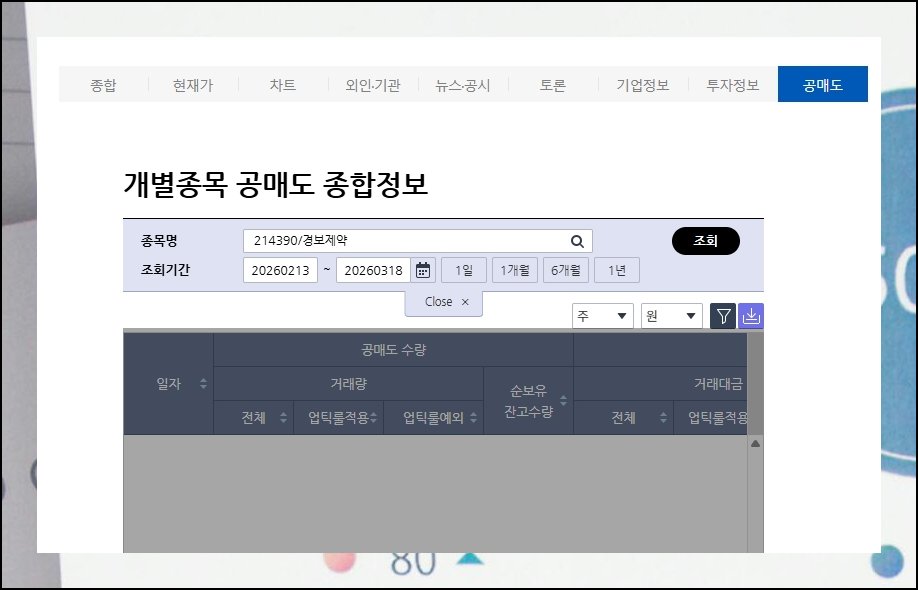Open the 차트 tab
Image resolution: width=918 pixels, height=590 pixels.
tap(283, 85)
